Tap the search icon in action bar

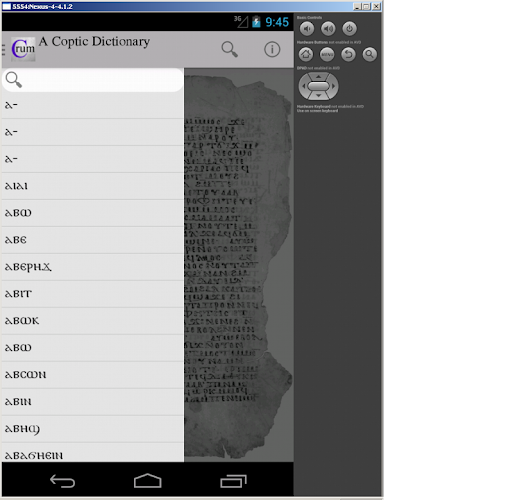coord(230,49)
